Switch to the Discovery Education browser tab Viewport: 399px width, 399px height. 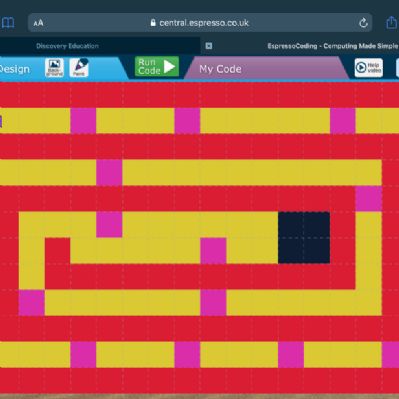click(x=67, y=46)
